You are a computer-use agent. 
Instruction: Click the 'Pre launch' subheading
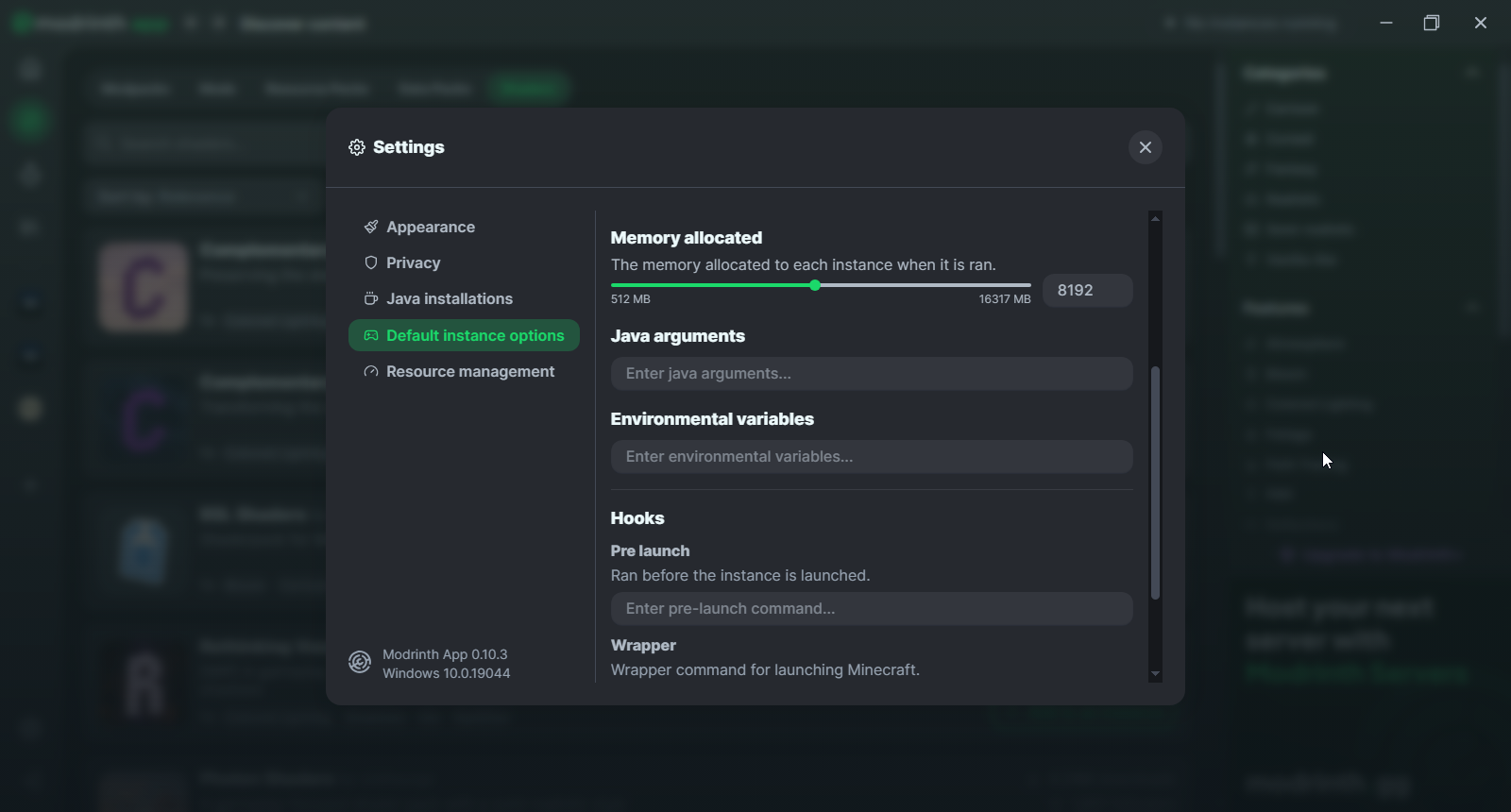(x=650, y=551)
